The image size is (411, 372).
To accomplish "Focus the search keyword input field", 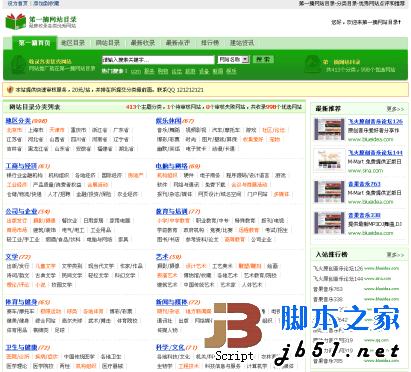I will point(158,60).
